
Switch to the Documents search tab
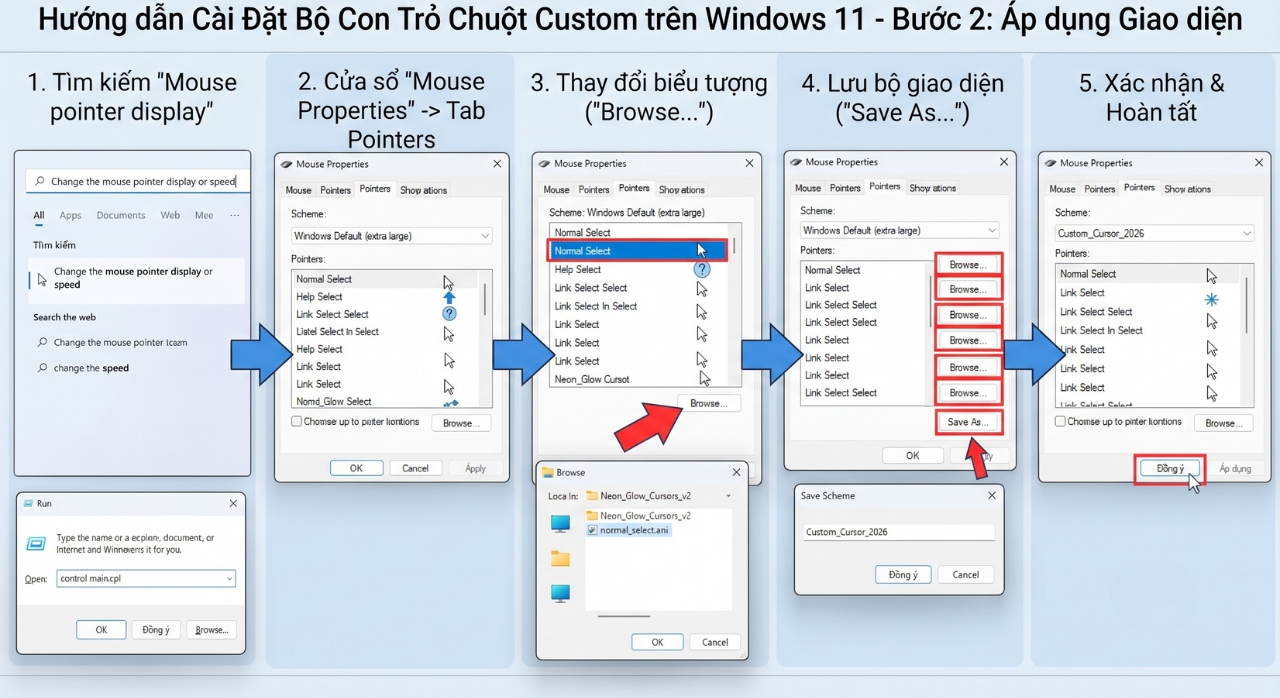point(121,215)
